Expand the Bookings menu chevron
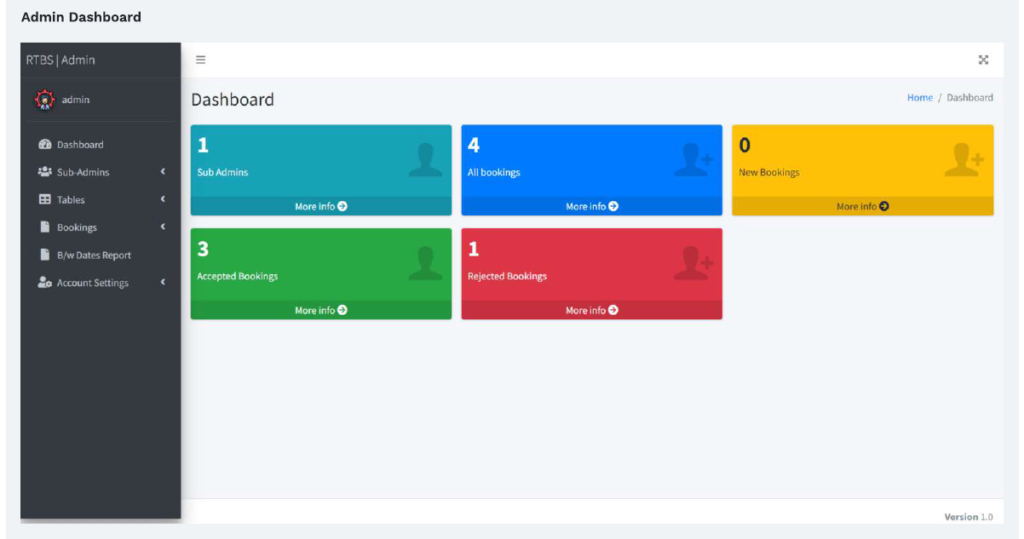 coord(163,227)
